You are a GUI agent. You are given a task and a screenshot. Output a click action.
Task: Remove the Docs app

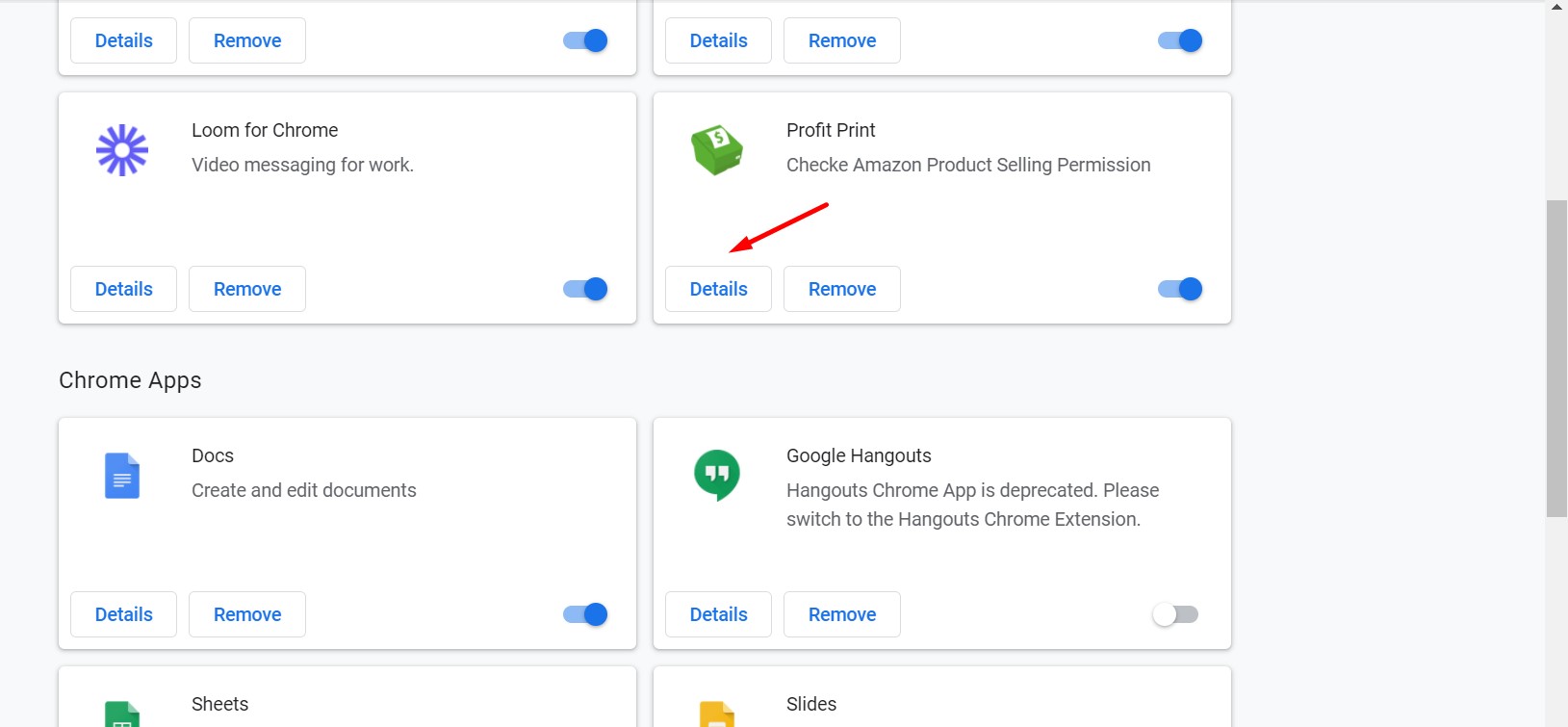click(247, 614)
